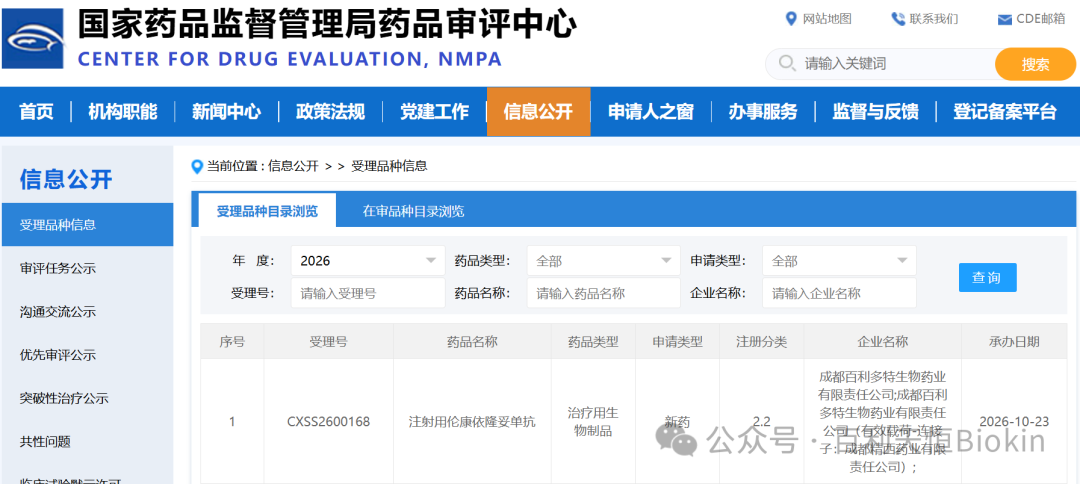1080x484 pixels.
Task: Open 申请人之窗 navigation item
Action: pyautogui.click(x=651, y=112)
